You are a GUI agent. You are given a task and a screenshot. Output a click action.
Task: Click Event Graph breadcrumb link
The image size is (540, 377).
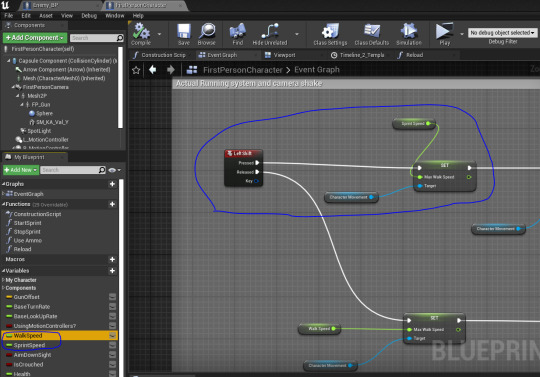point(317,70)
